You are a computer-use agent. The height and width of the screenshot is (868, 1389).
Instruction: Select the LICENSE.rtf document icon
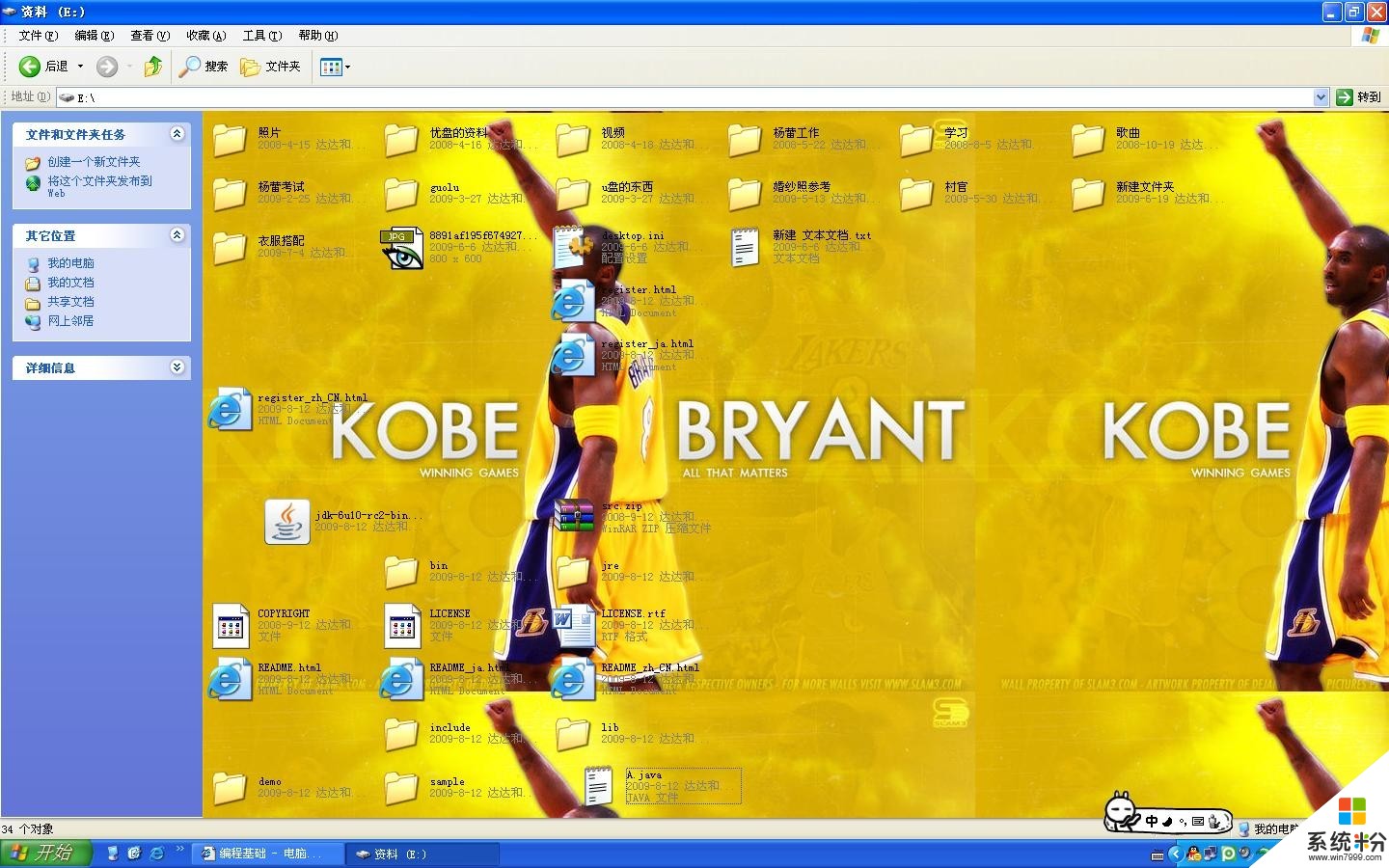(574, 626)
